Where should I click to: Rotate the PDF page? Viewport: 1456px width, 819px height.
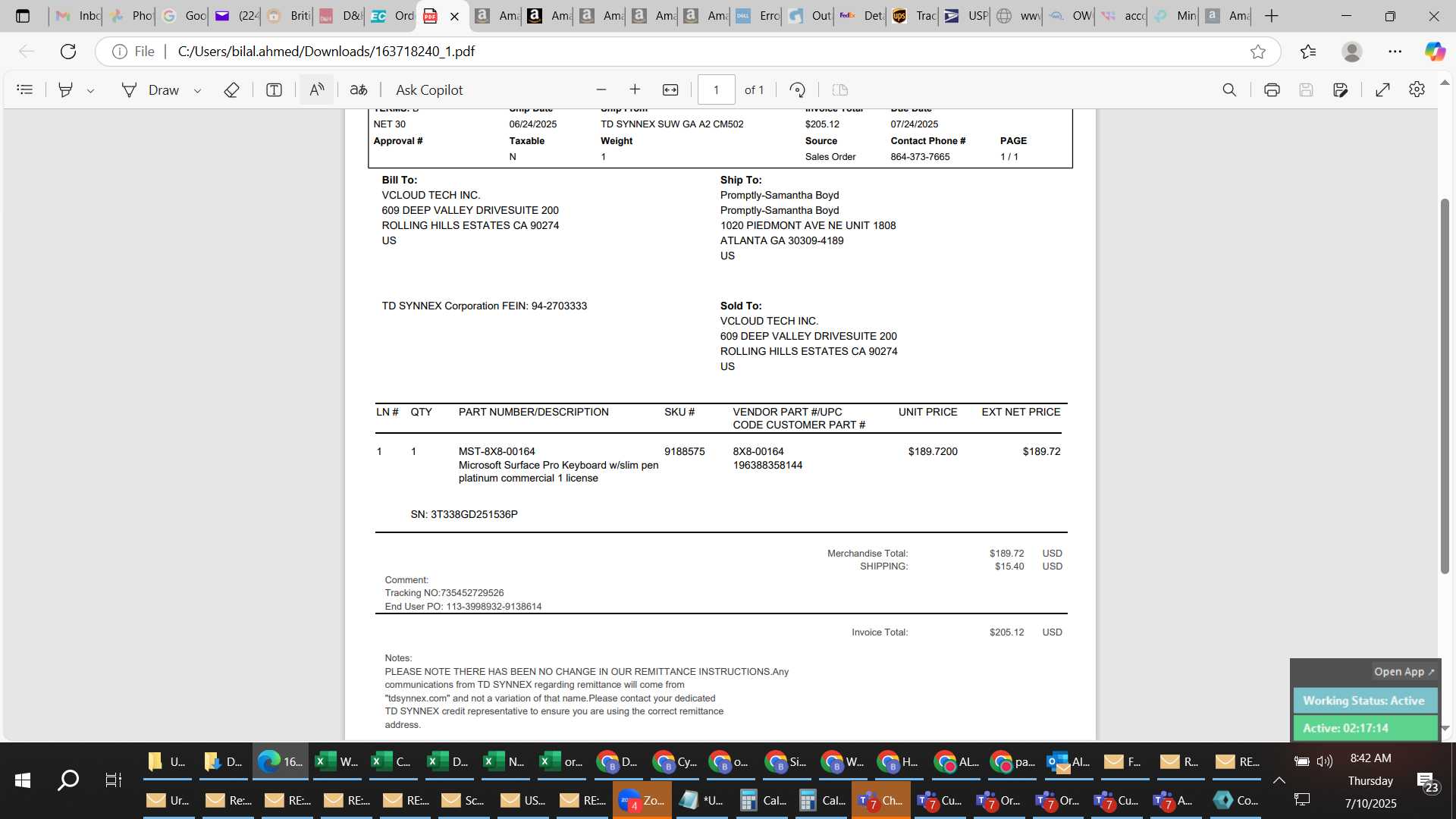(797, 89)
